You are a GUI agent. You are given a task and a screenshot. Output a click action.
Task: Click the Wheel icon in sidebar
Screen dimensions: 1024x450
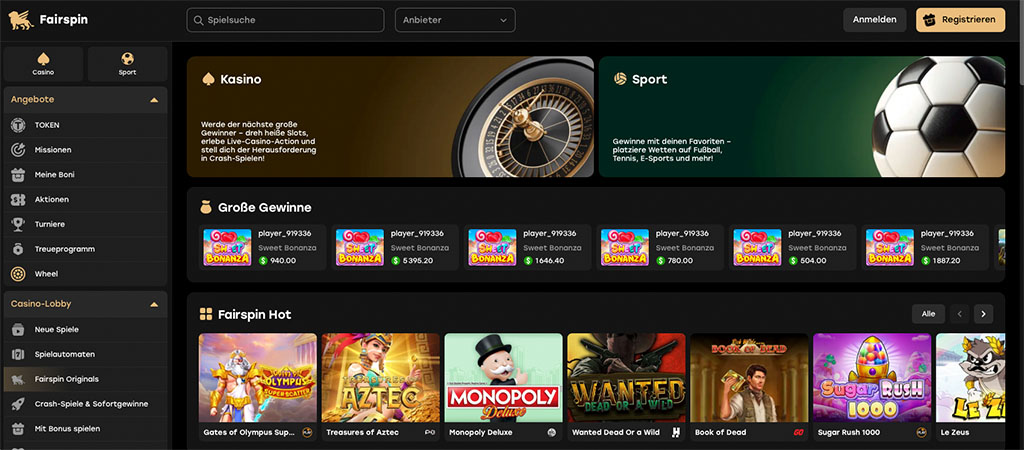click(x=18, y=274)
